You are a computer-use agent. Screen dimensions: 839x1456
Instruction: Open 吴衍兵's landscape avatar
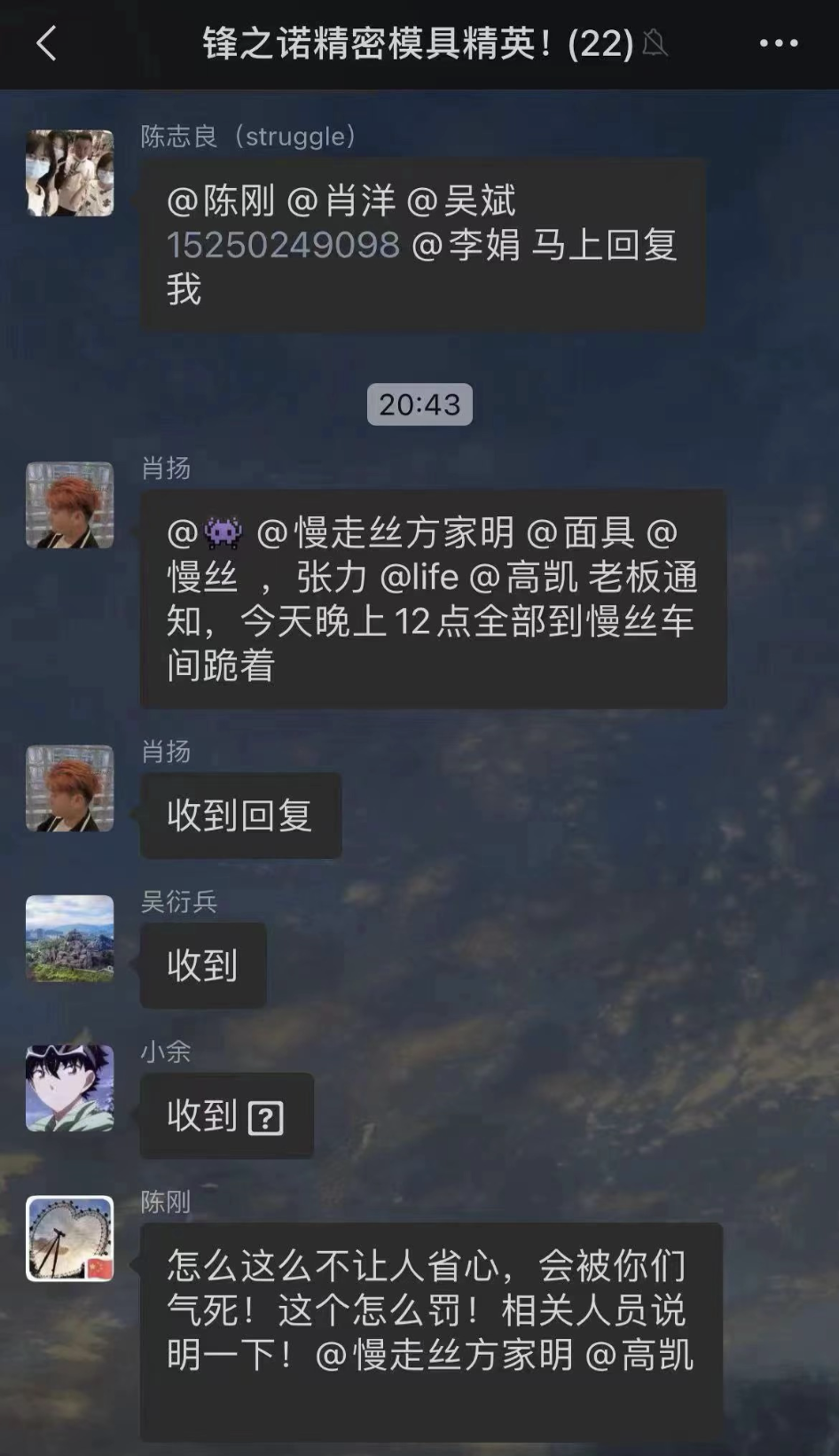coord(70,938)
